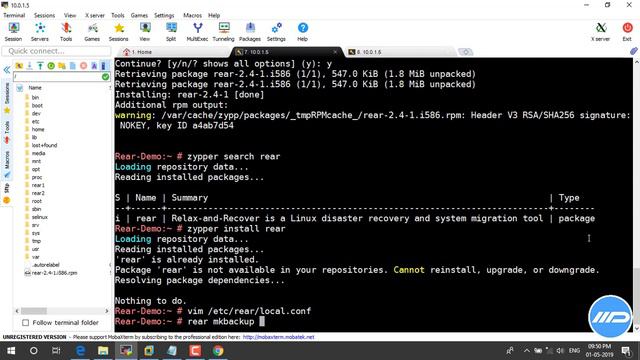Click the red Exit power icon
640x360 pixels.
(627, 32)
